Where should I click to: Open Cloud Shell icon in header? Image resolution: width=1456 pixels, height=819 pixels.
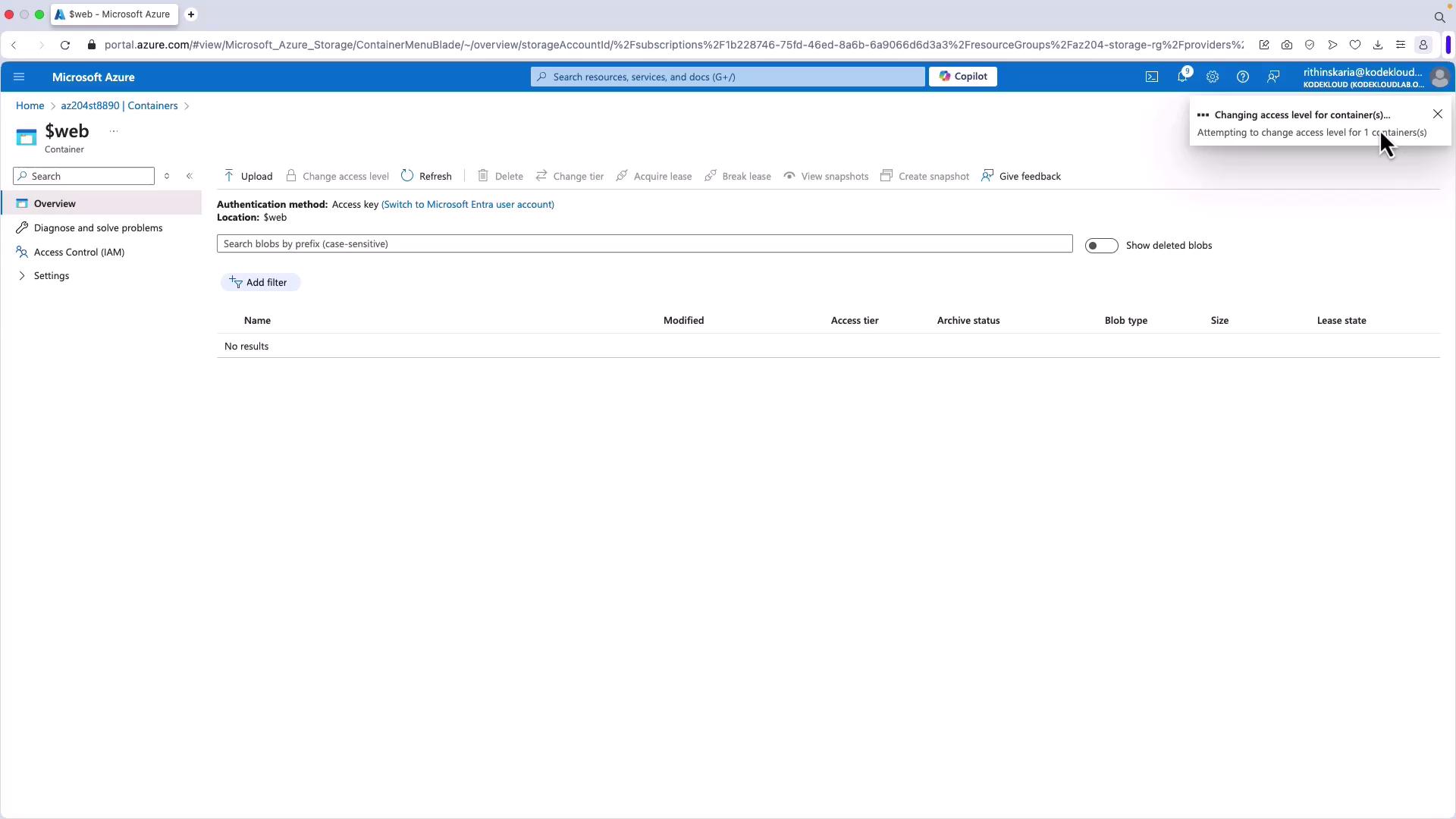[x=1151, y=77]
